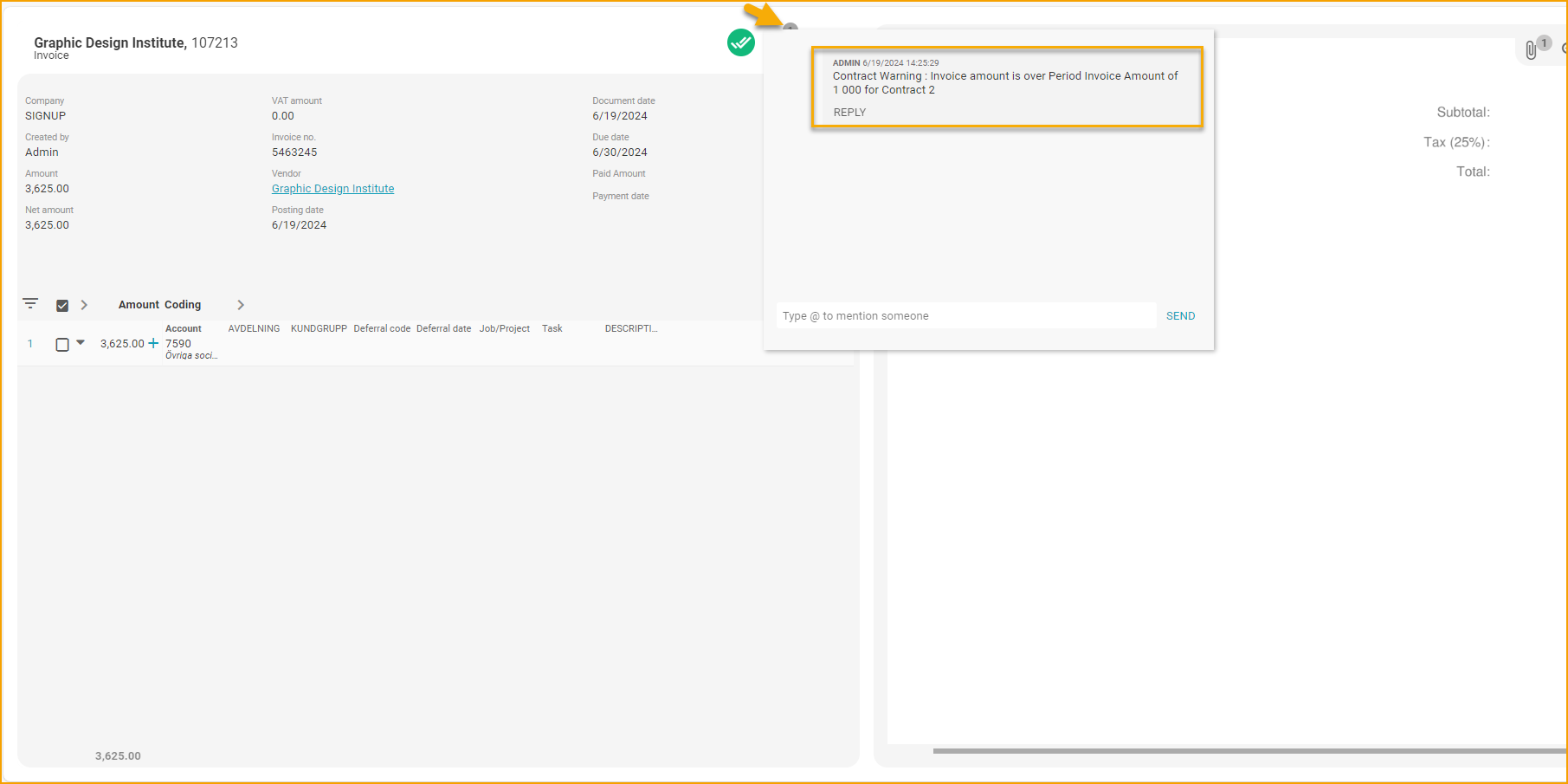Click the Created by value Admin
This screenshot has height=784, width=1568.
(42, 152)
